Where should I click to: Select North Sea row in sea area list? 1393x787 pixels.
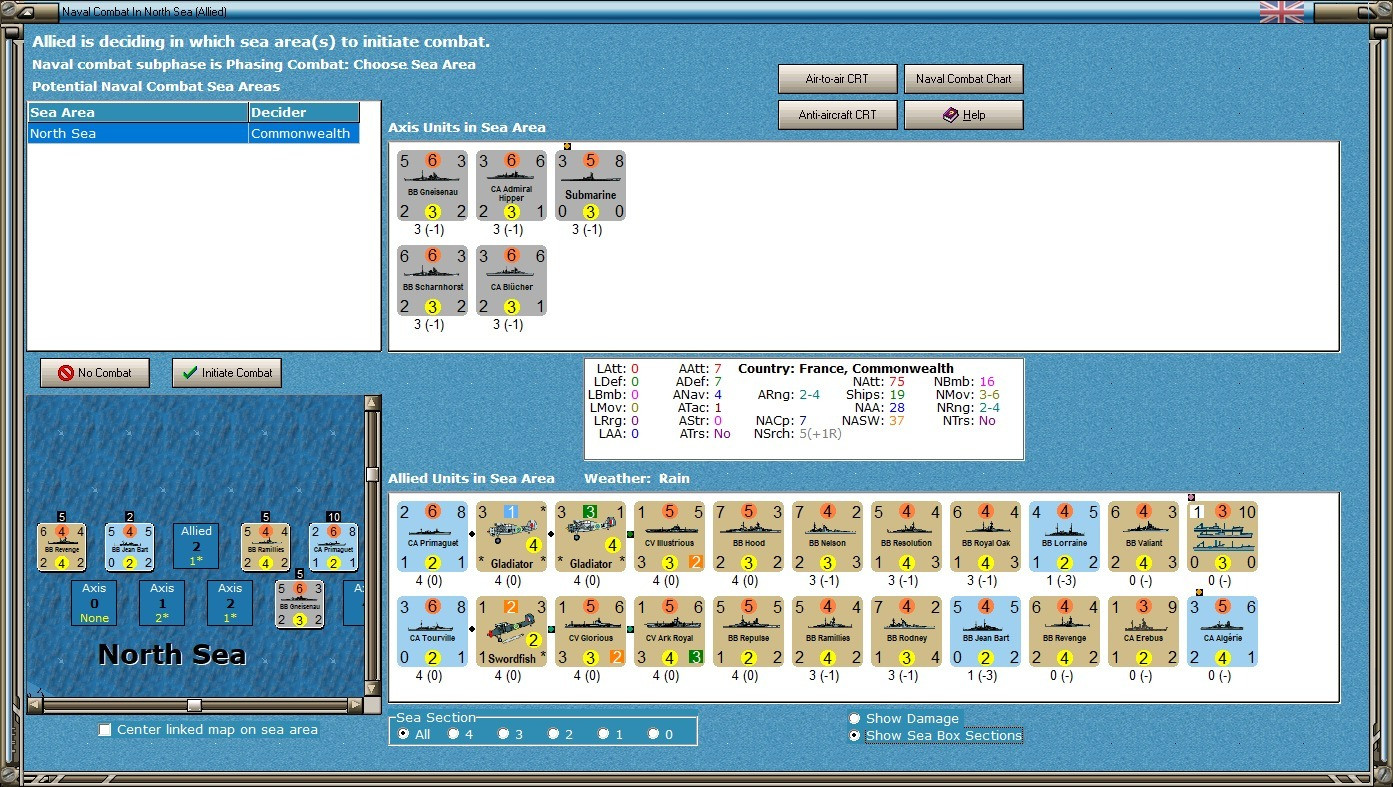coord(193,133)
